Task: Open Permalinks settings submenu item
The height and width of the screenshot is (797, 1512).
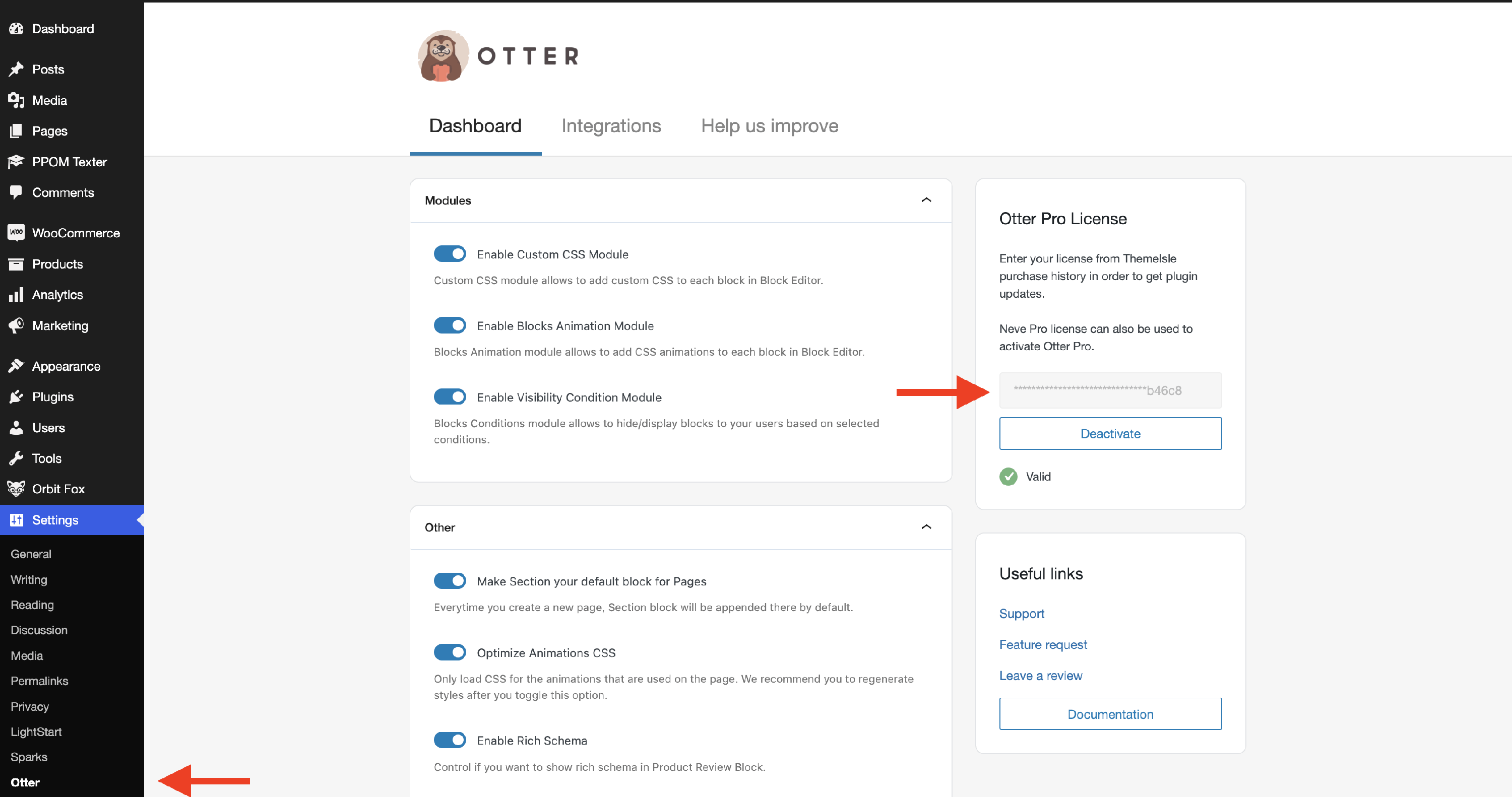Action: click(39, 681)
